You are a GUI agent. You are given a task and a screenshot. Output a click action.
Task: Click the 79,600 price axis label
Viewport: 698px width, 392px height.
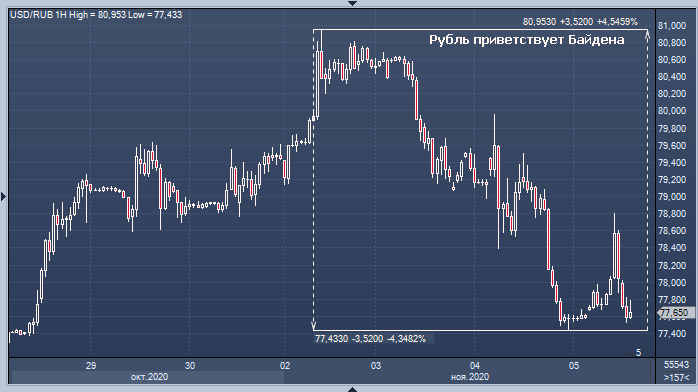pos(672,145)
